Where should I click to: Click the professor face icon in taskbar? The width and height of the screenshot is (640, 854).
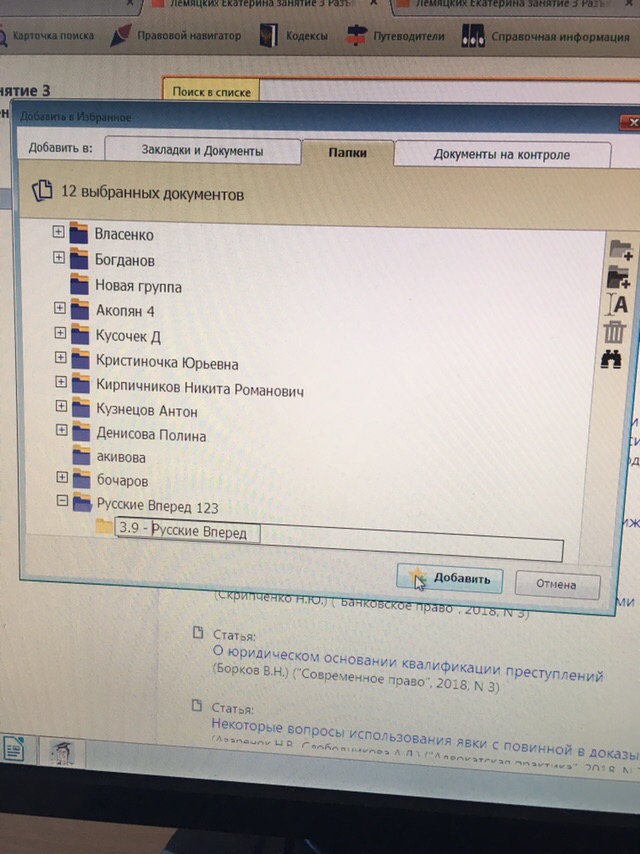61,753
